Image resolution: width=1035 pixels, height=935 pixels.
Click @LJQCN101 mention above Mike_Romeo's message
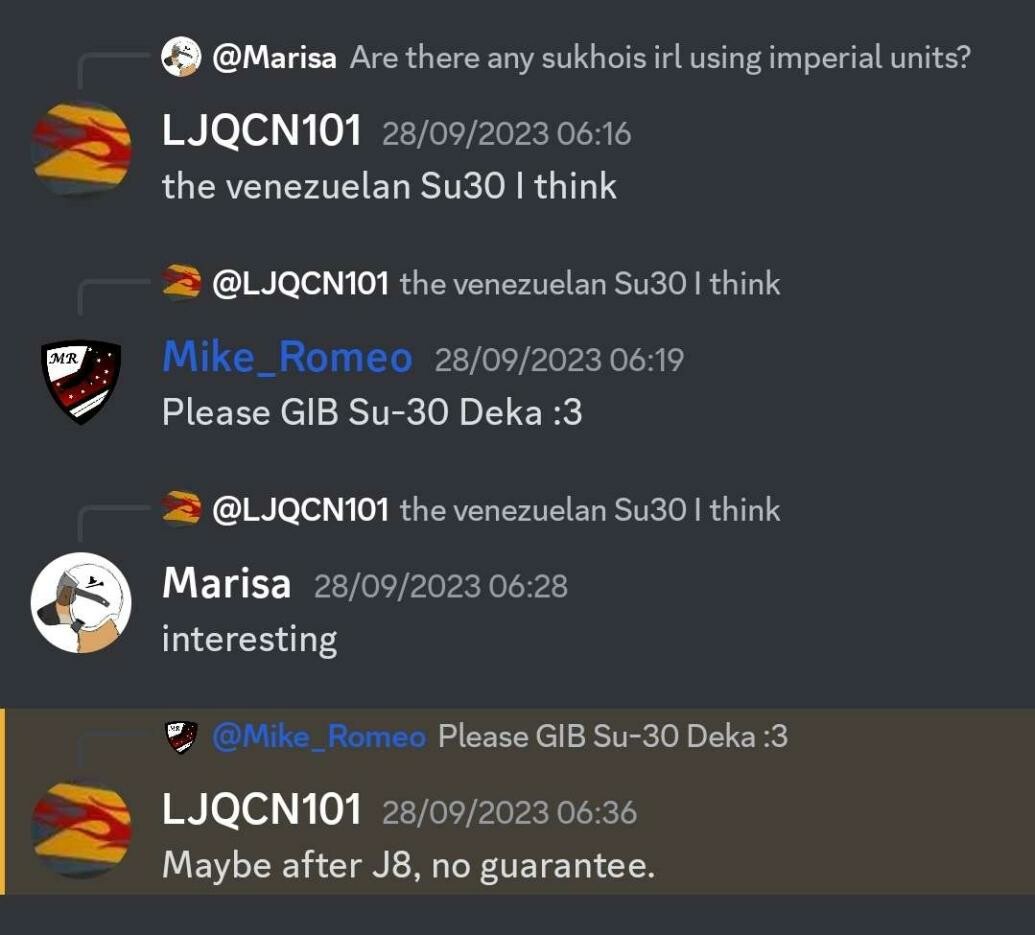[x=300, y=284]
